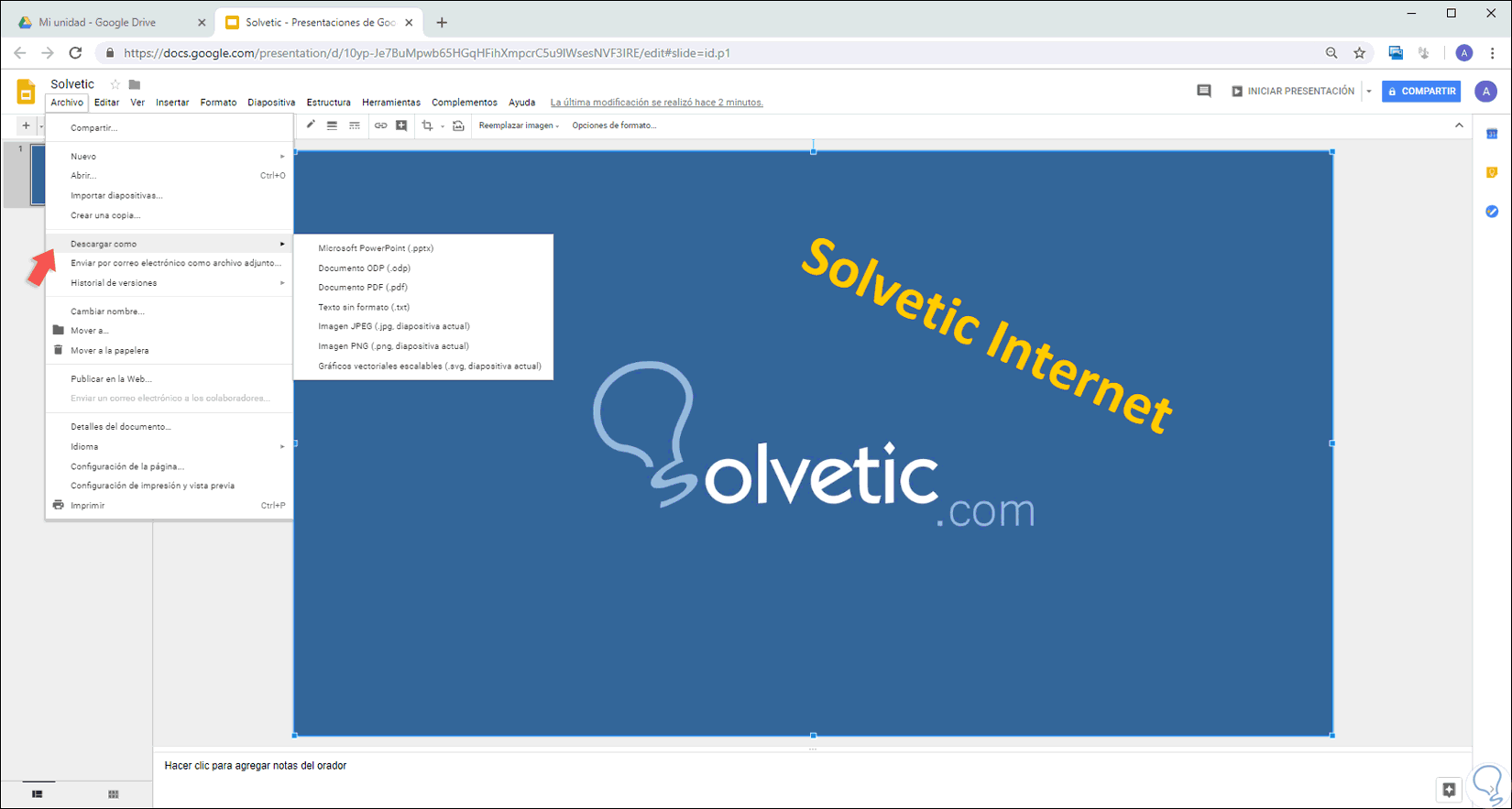Screen dimensions: 1512x809
Task: Open the Editar menu
Action: click(107, 103)
